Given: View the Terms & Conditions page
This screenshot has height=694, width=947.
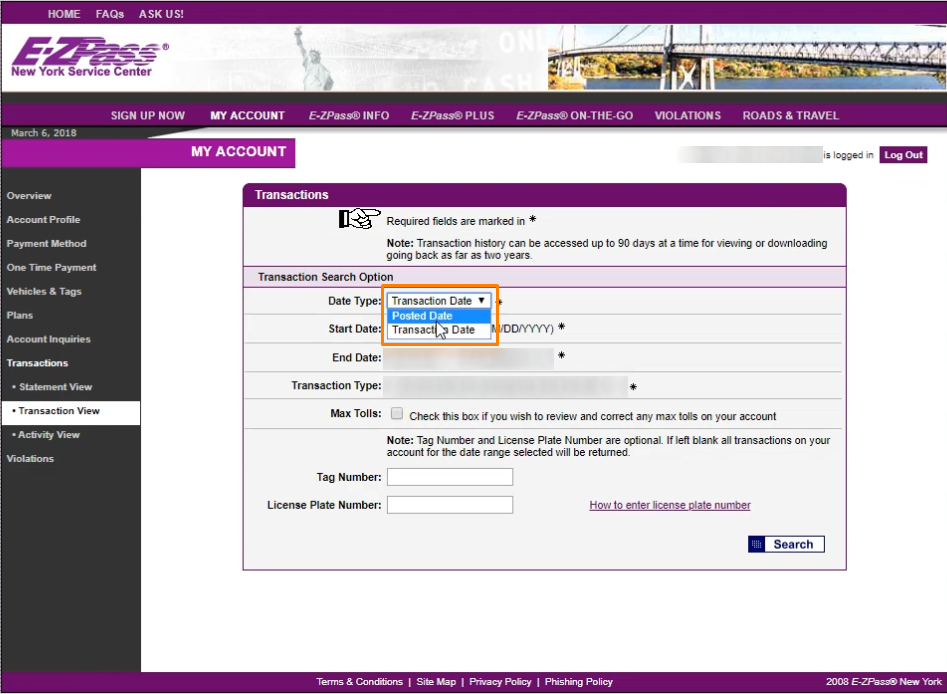Looking at the screenshot, I should 359,681.
